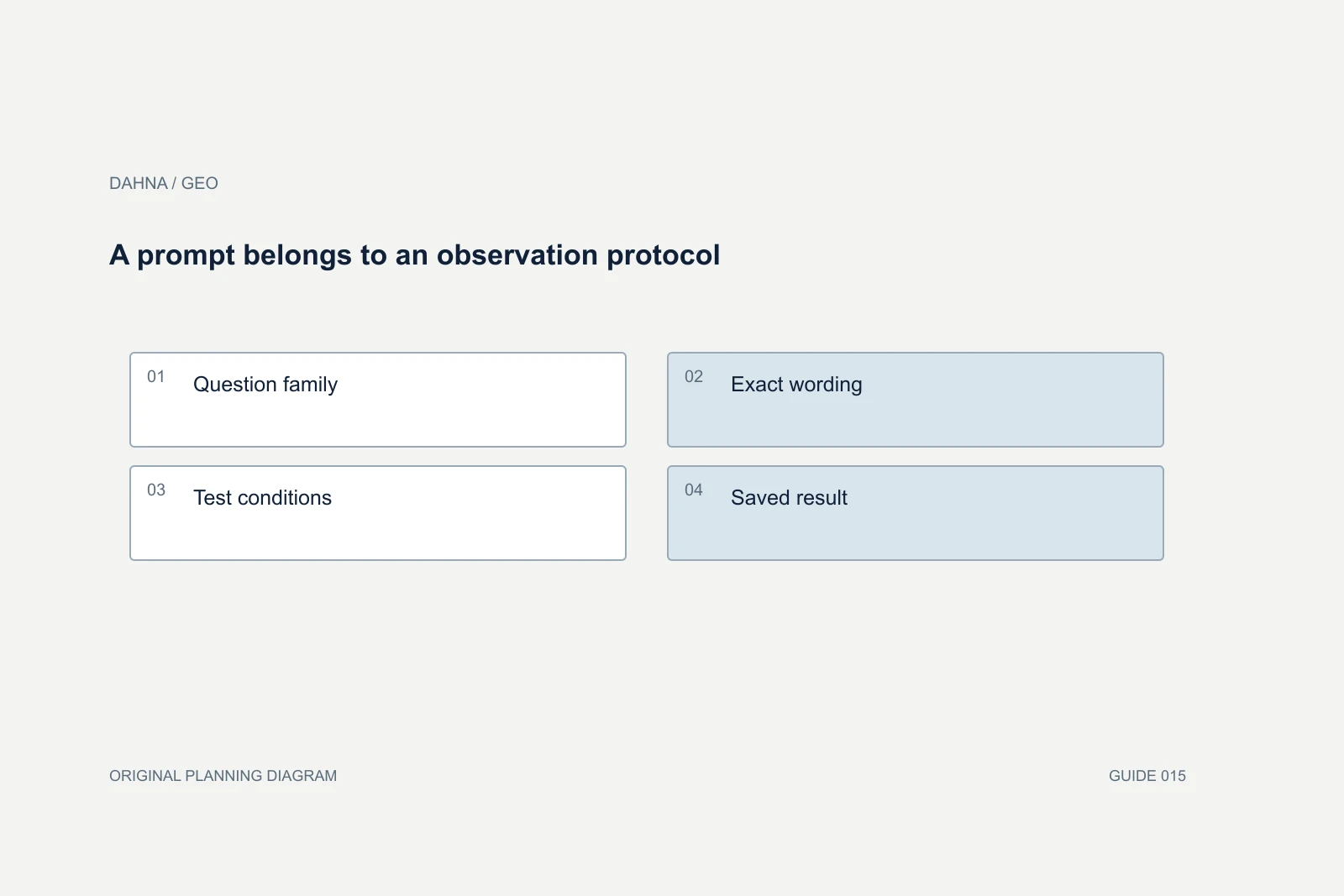This screenshot has width=1344, height=896.
Task: Click the 01 number label
Action: point(156,376)
